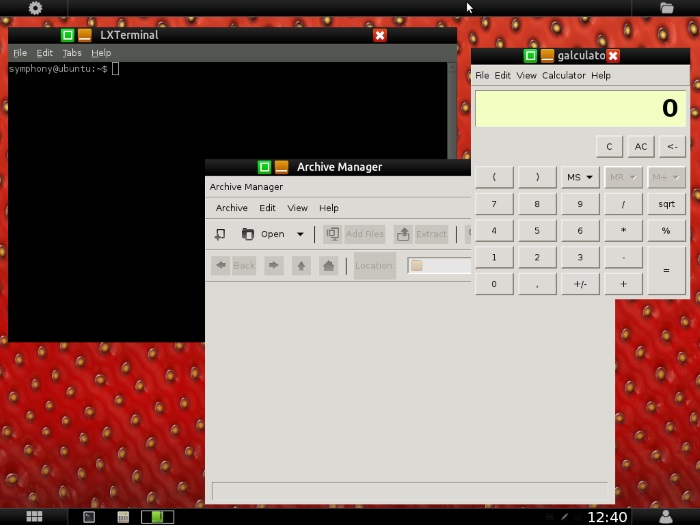Open the View menu in Archive Manager
Image resolution: width=700 pixels, height=525 pixels.
coord(297,208)
